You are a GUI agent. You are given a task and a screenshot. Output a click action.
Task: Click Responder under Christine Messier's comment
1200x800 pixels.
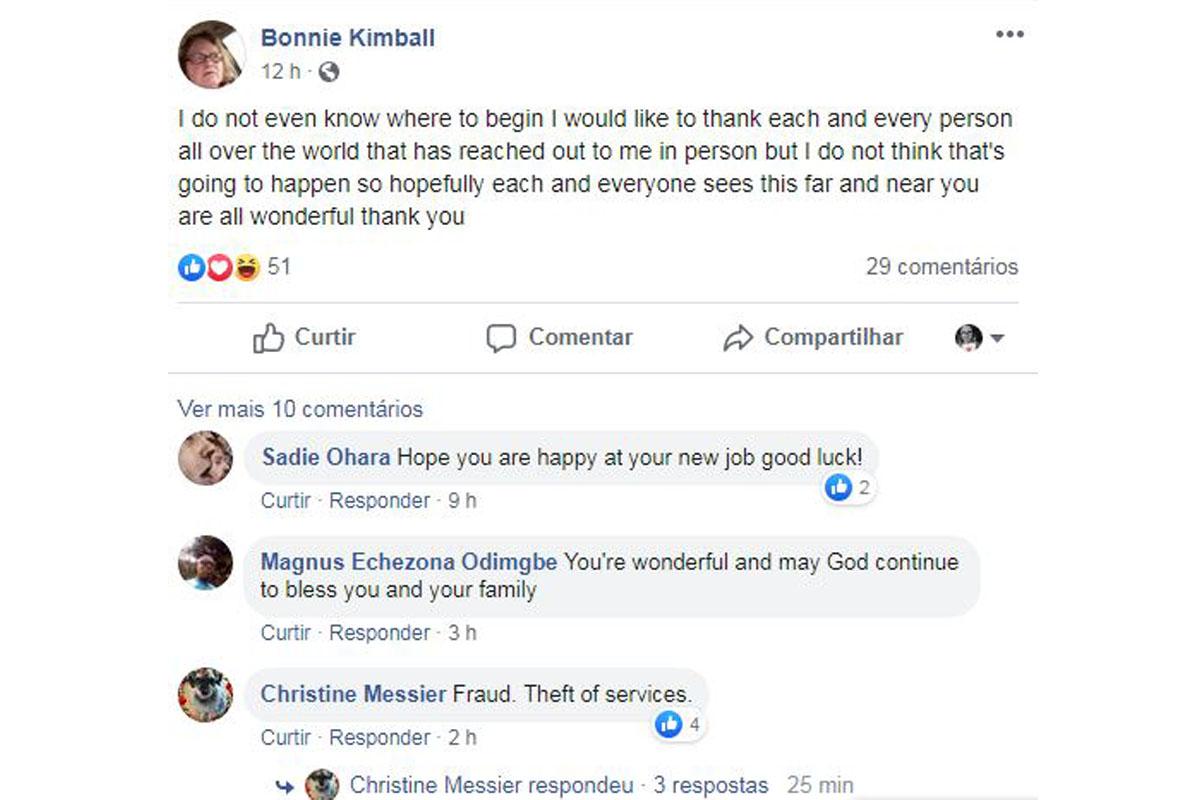pos(379,738)
